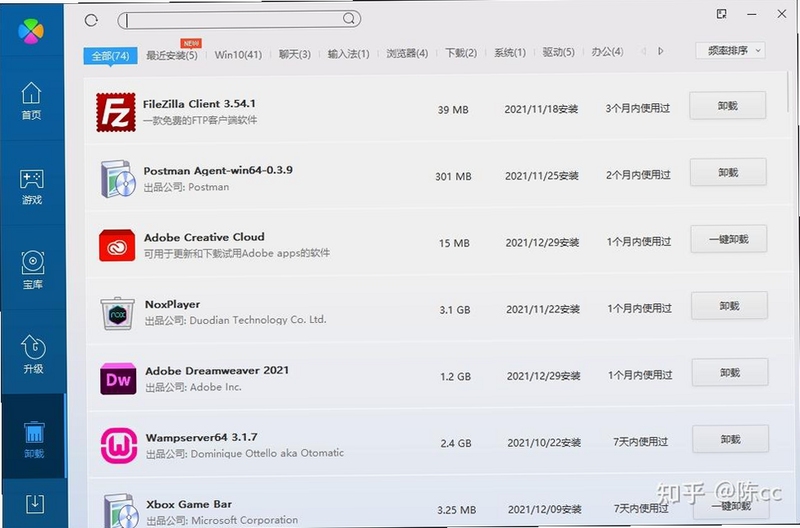800x528 pixels.
Task: Select the 全部(74) tab
Action: coord(110,56)
